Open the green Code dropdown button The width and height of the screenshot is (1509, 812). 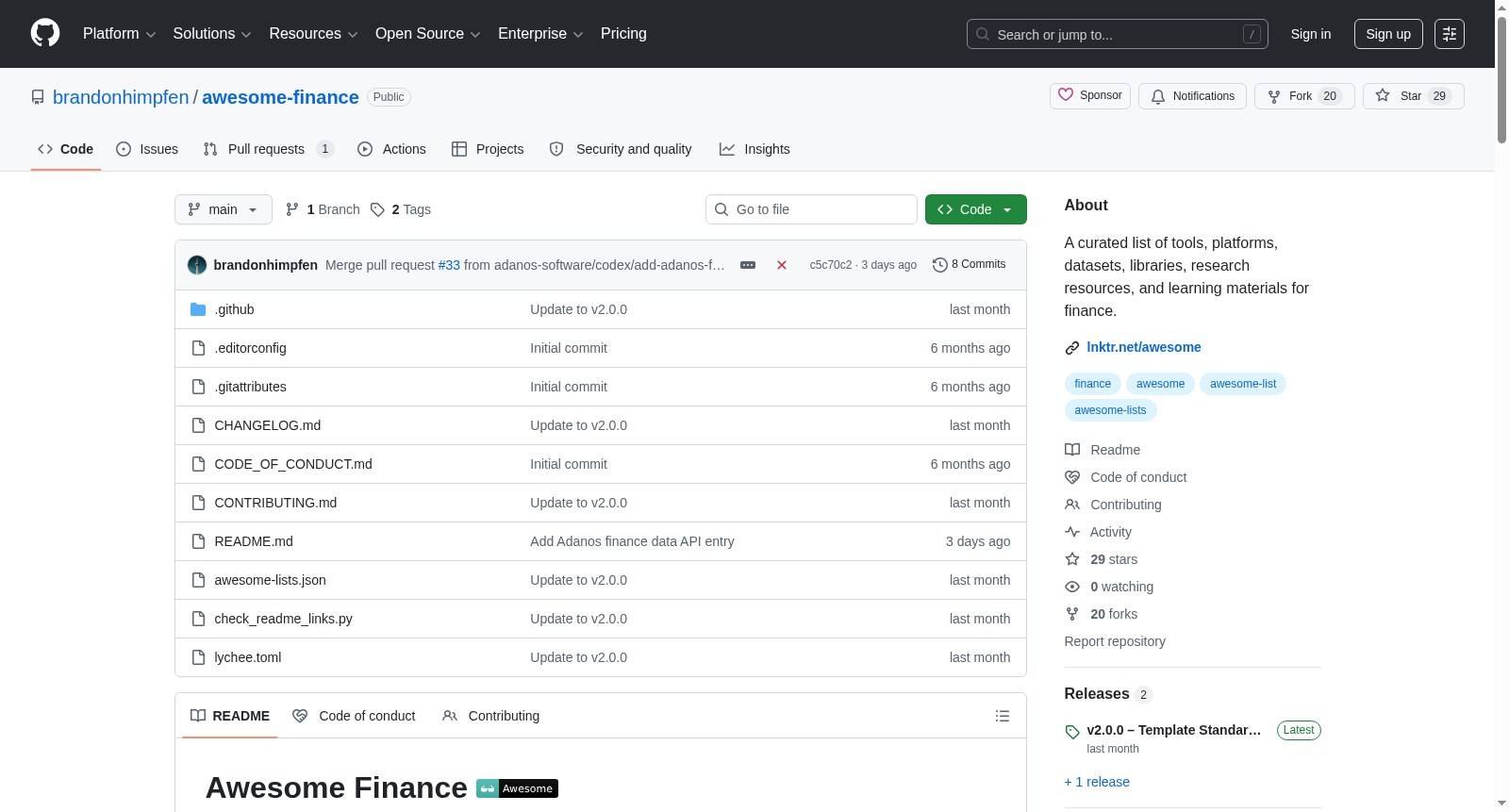pos(975,209)
